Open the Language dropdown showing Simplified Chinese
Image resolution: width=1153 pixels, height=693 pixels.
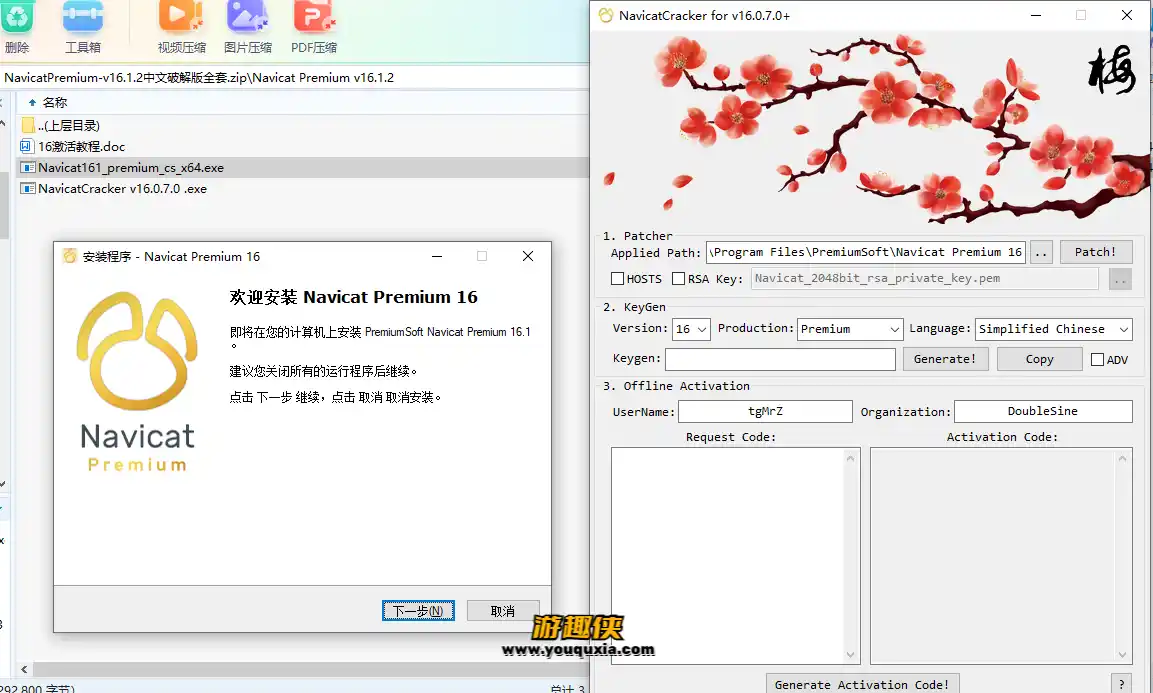tap(1054, 329)
